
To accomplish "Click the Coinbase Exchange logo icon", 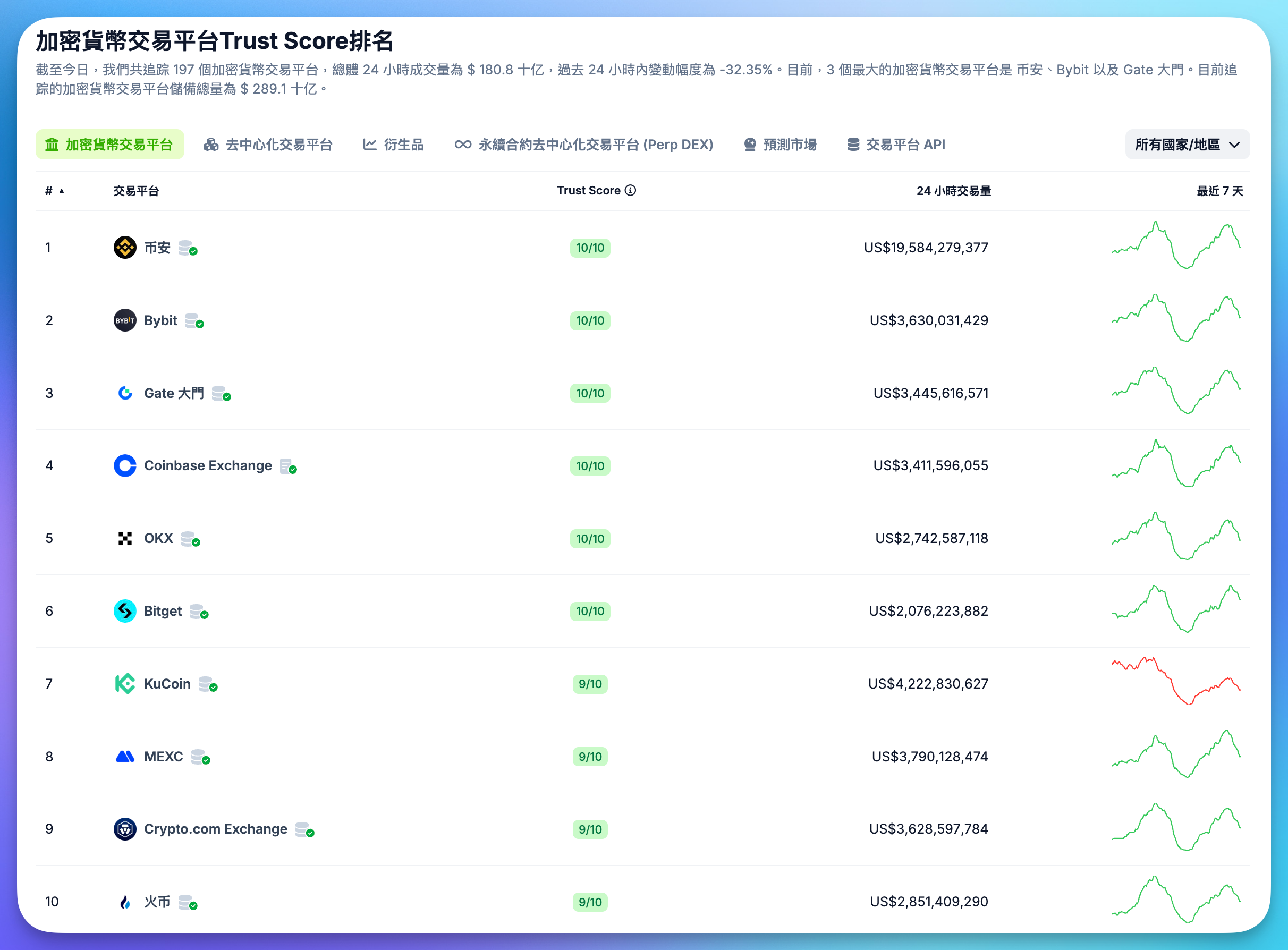I will coord(125,466).
